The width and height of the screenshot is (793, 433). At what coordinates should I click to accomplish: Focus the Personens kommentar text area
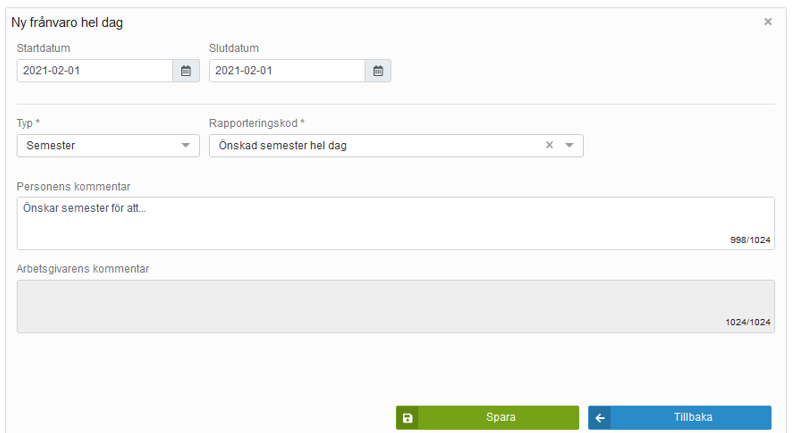pyautogui.click(x=395, y=222)
